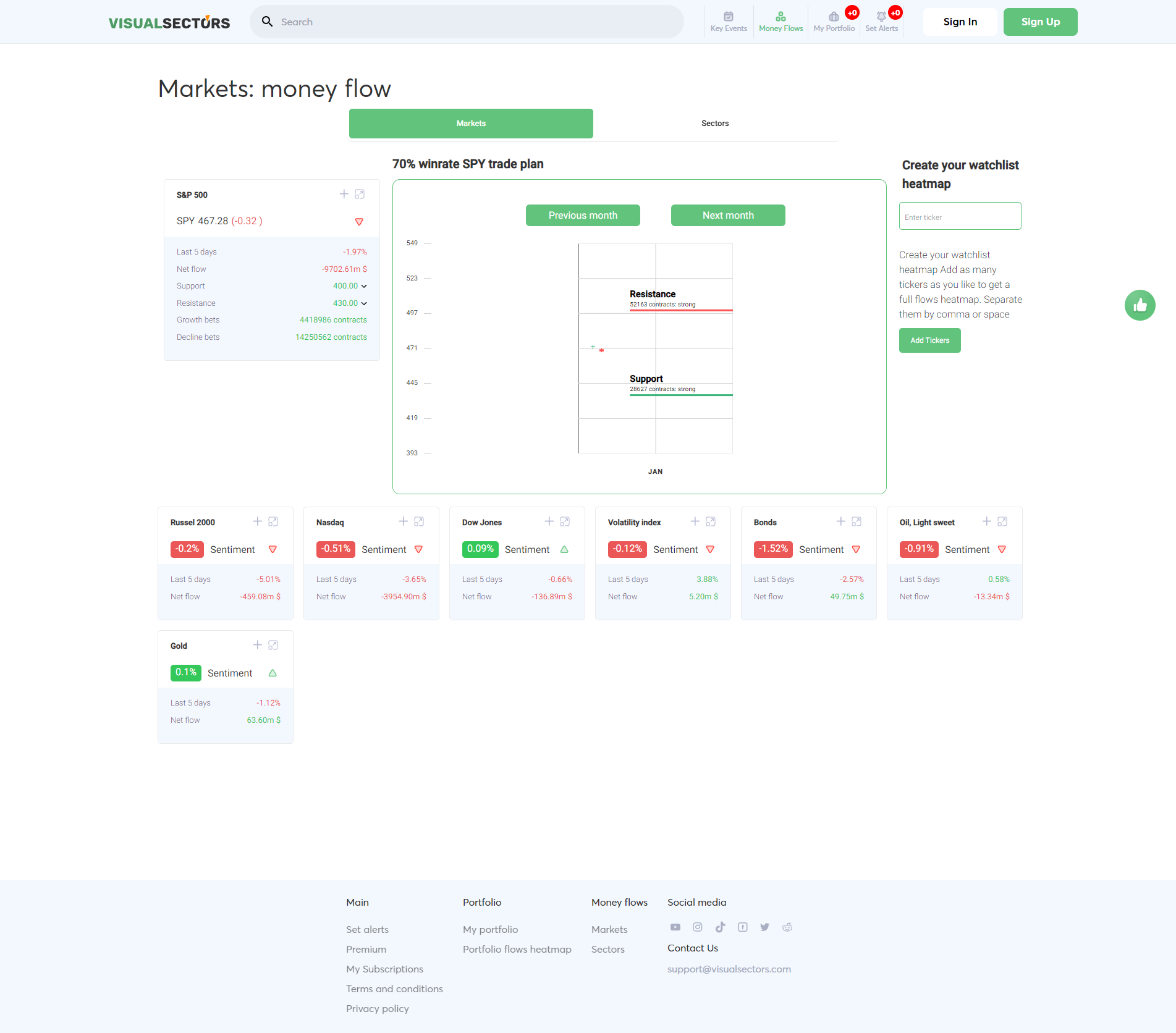
Task: Select the Markets tab
Action: (x=470, y=123)
